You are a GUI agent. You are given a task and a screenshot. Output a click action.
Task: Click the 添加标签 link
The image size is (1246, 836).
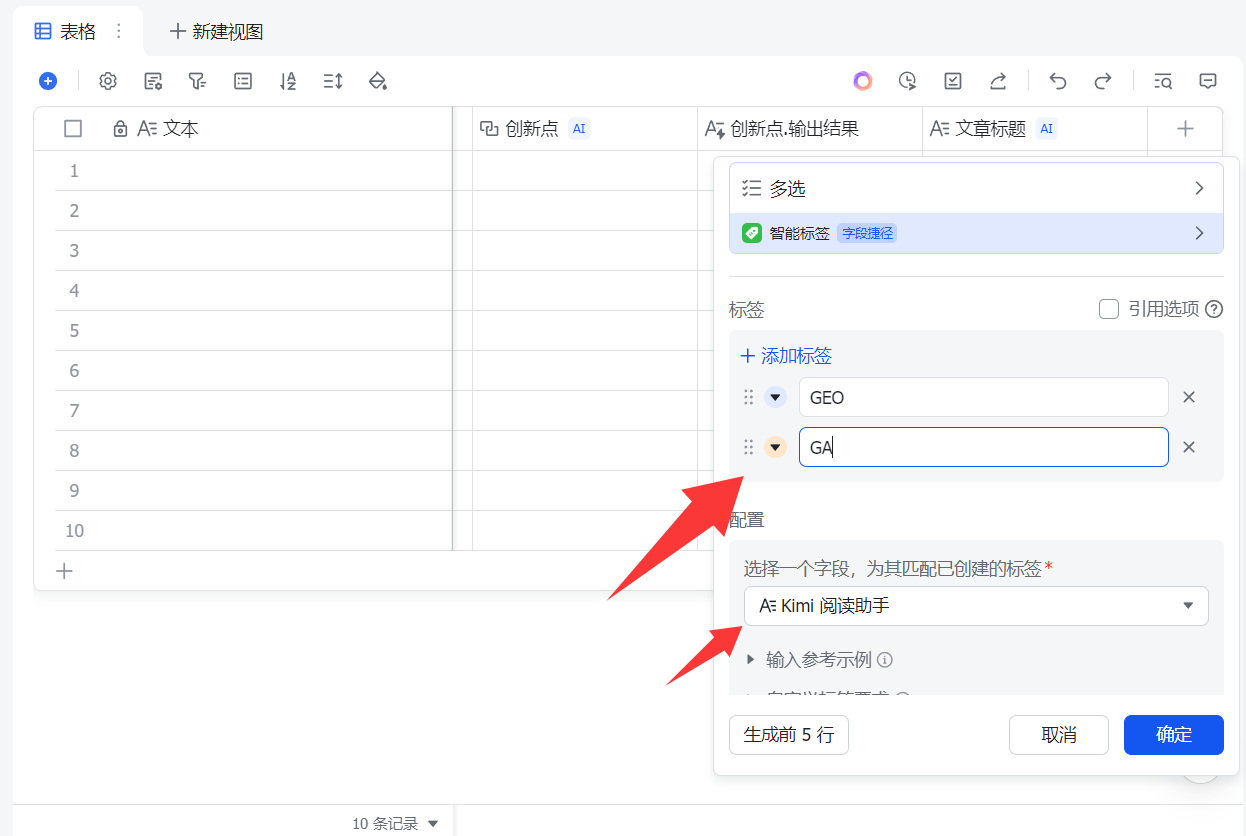click(x=786, y=356)
